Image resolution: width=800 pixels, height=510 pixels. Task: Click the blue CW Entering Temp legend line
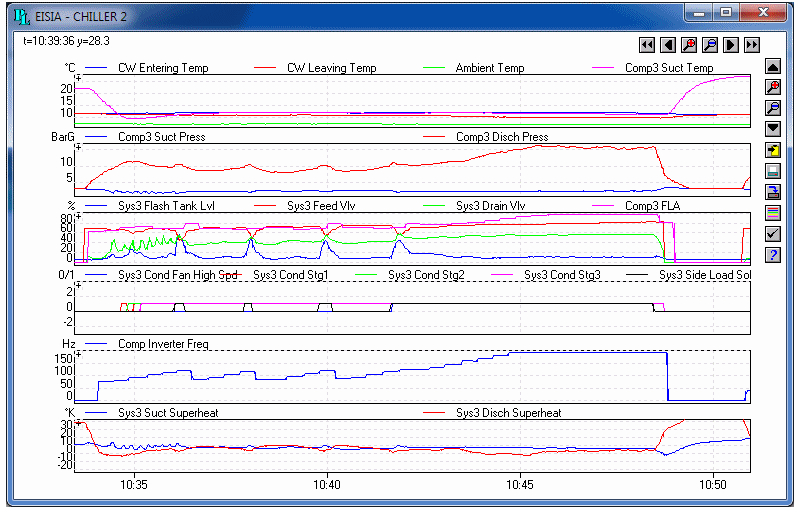[96, 68]
